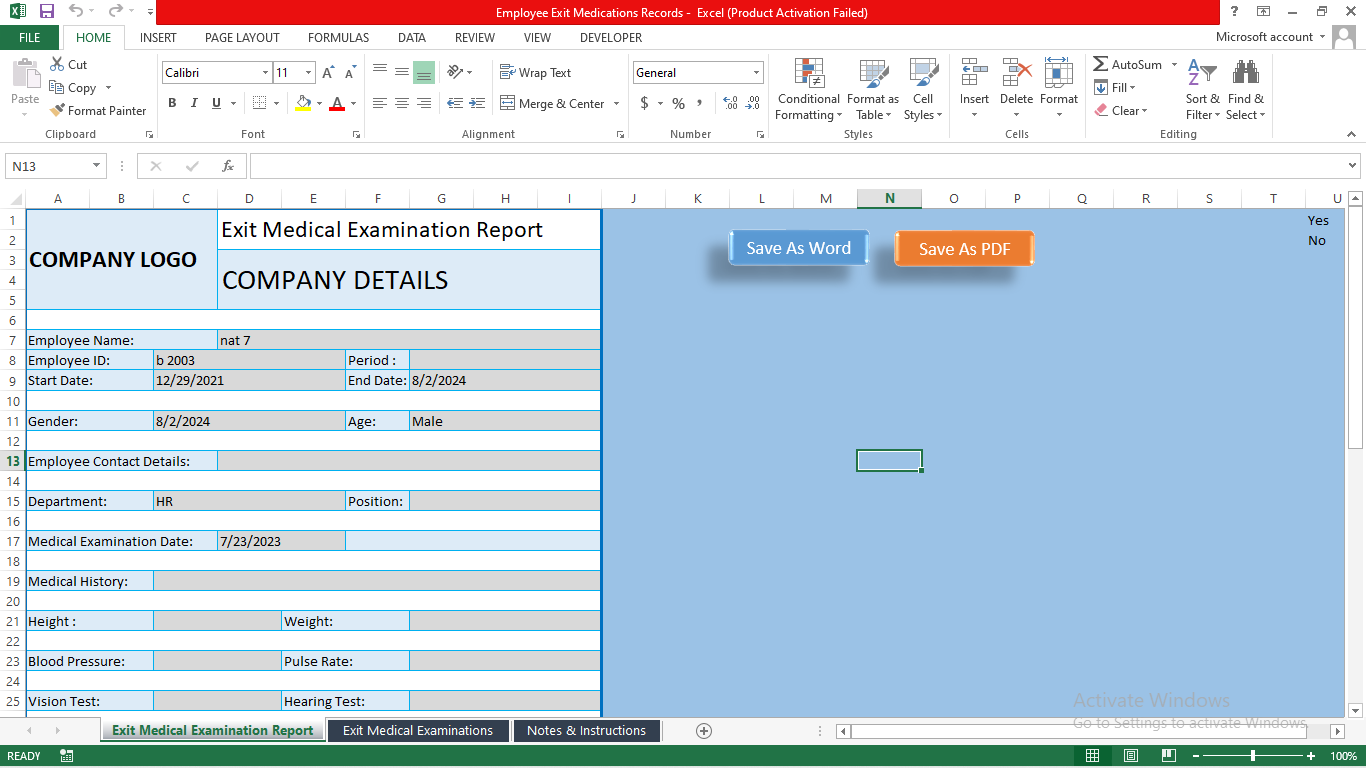Viewport: 1366px width, 768px height.
Task: Open the Calibri font dropdown
Action: (265, 72)
